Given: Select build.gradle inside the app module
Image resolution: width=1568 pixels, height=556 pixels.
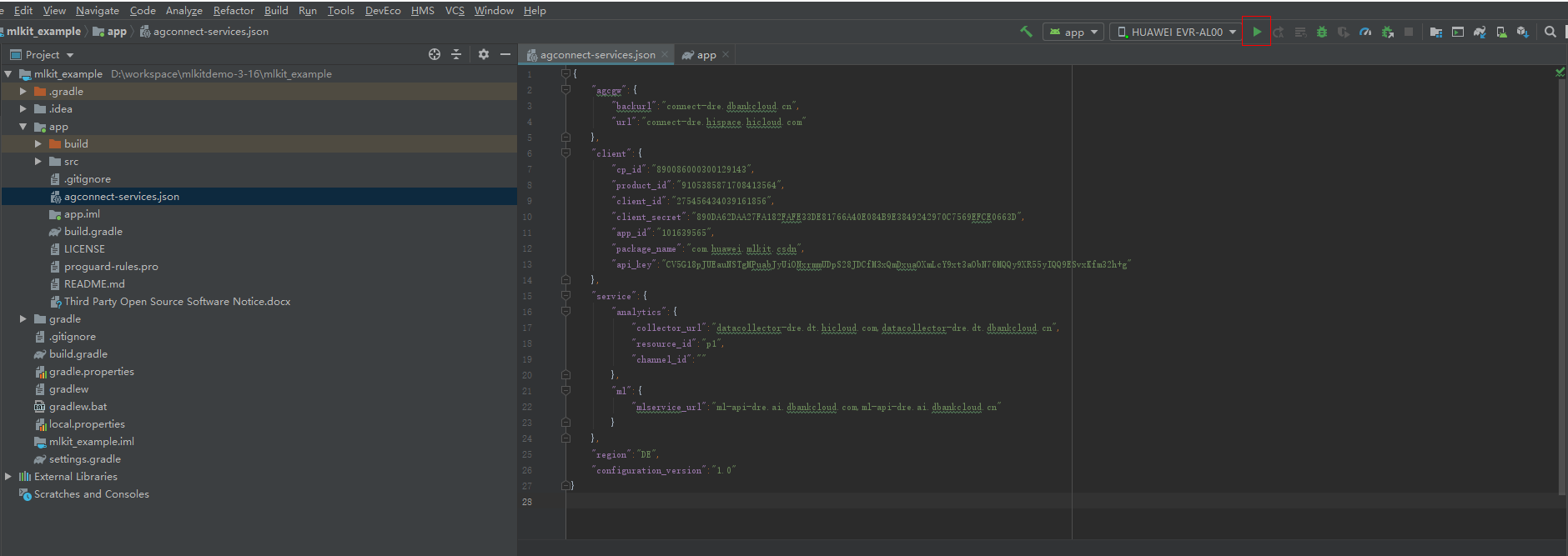Looking at the screenshot, I should click(x=93, y=231).
